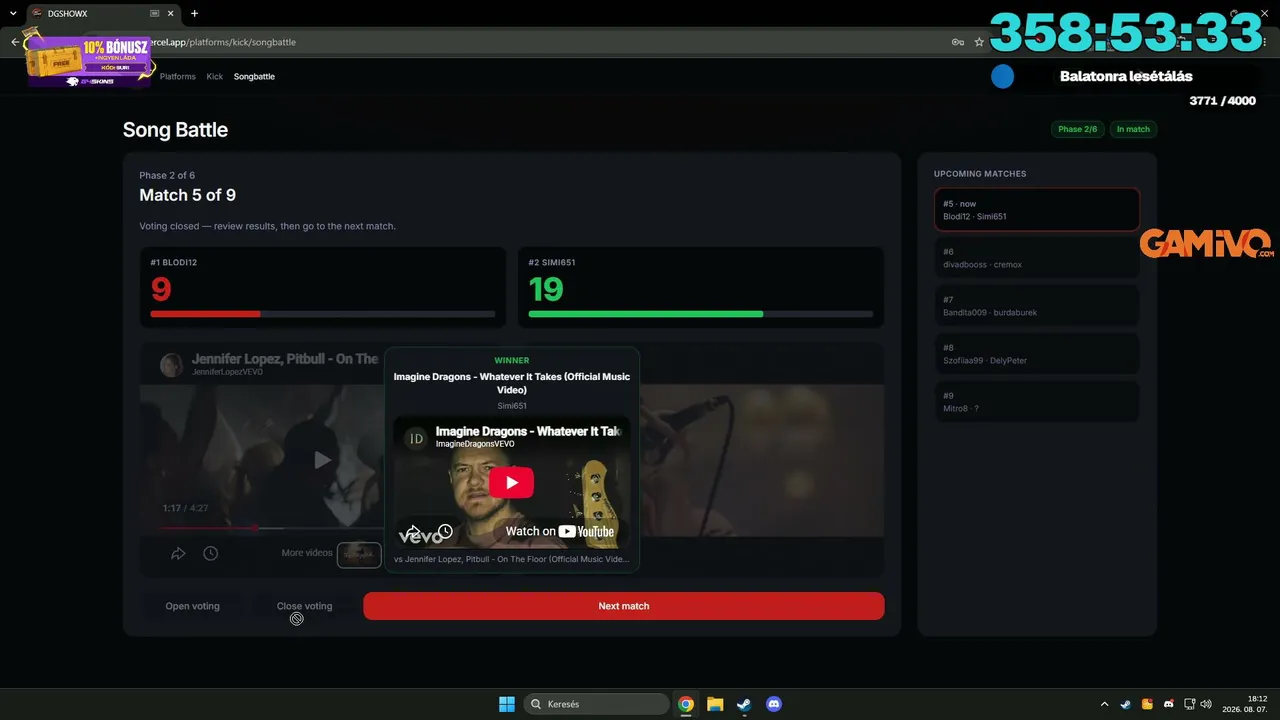This screenshot has width=1280, height=720.
Task: Click the Steam system tray icon
Action: pos(1126,704)
